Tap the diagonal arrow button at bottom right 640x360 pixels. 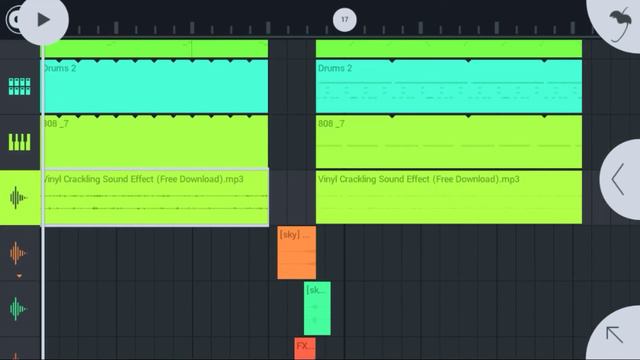point(614,335)
